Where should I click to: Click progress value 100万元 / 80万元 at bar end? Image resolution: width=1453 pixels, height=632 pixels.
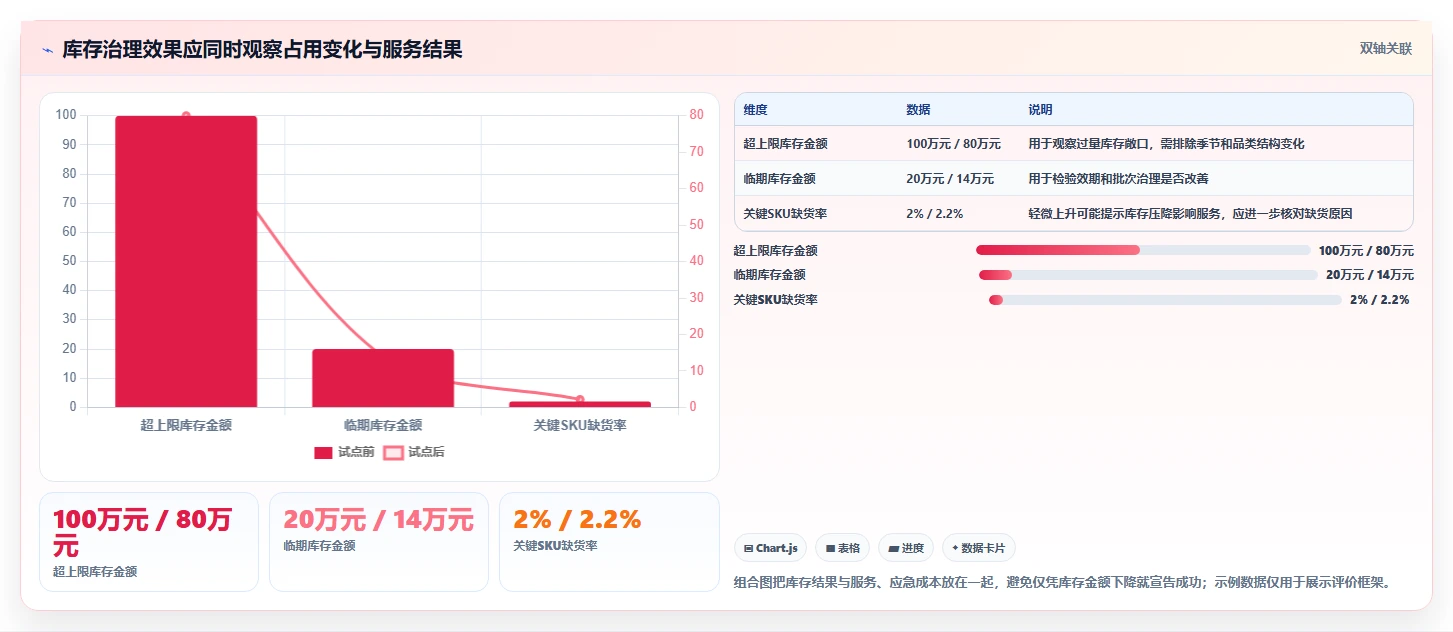pyautogui.click(x=1366, y=251)
